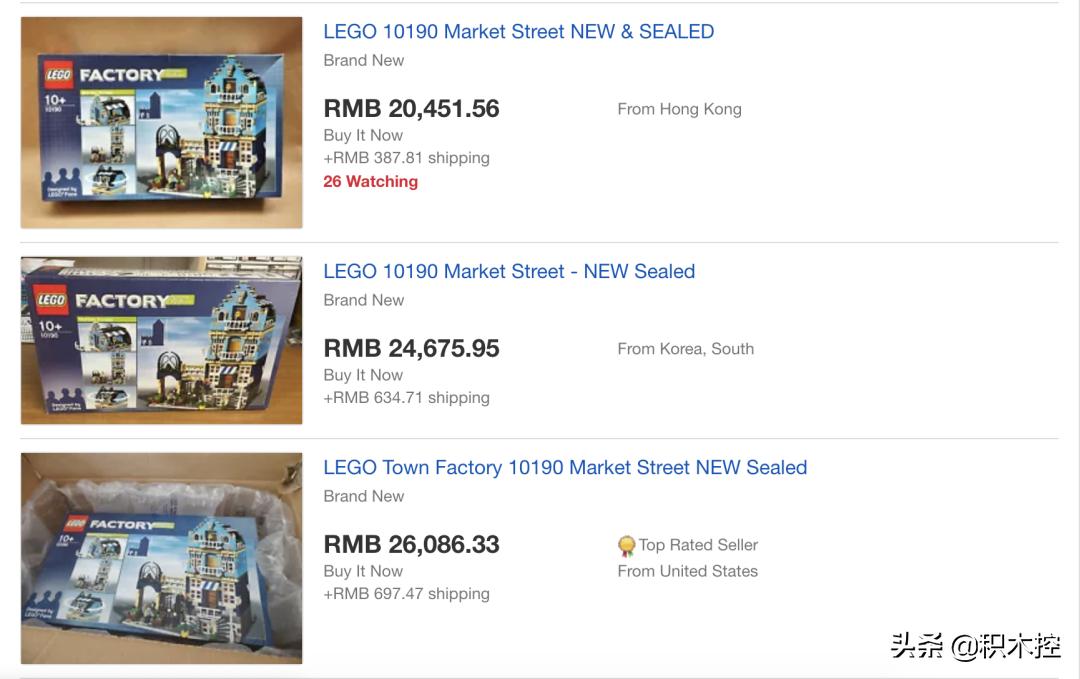Screen dimensions: 1080x679
Task: Open the first LEGO 10190 listing thumbnail
Action: point(160,120)
